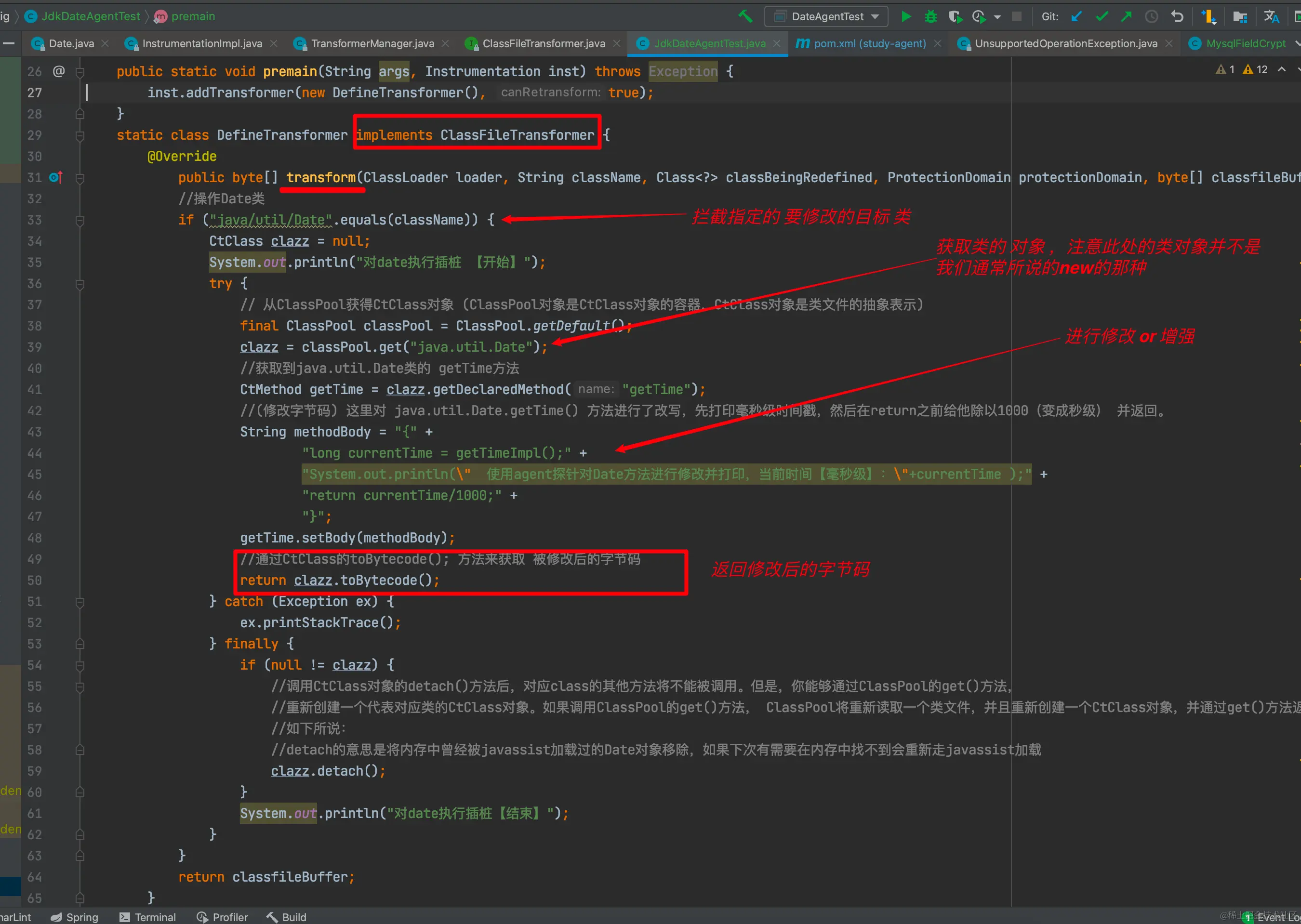Run DateAgentTest with the green play button
This screenshot has height=924, width=1301.
click(906, 16)
